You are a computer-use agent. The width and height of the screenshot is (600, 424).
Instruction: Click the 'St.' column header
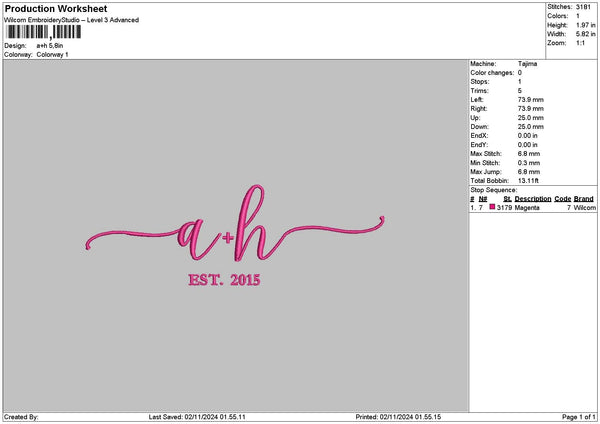coord(508,199)
